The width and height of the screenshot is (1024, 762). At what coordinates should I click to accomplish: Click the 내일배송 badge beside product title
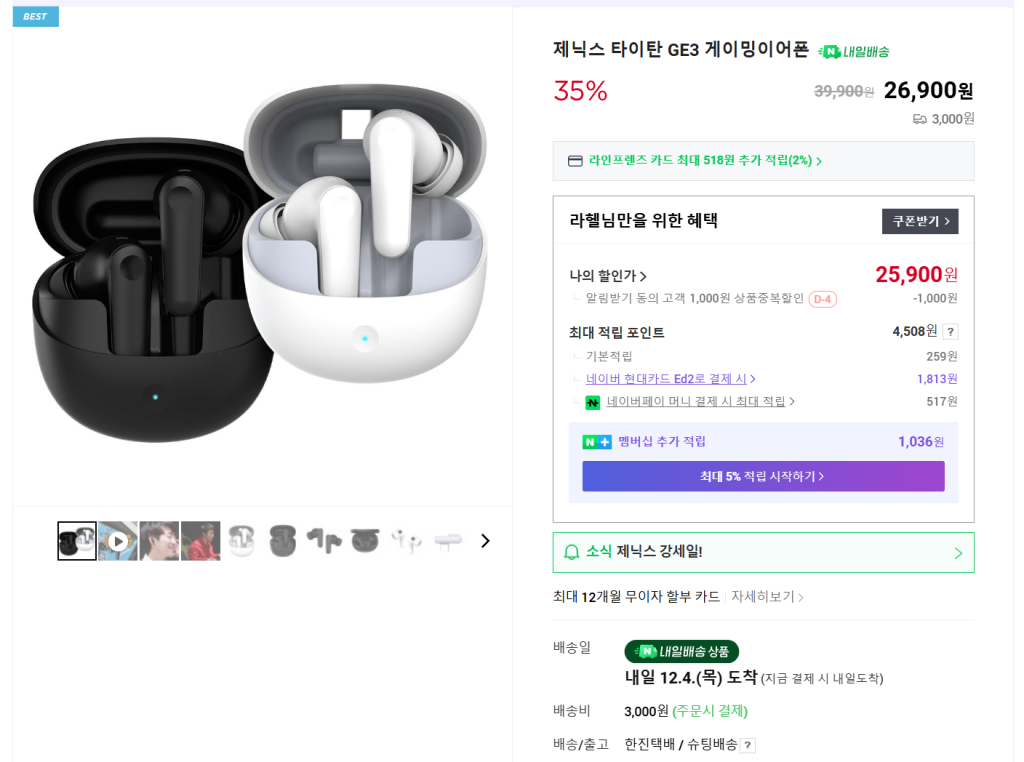pyautogui.click(x=853, y=51)
